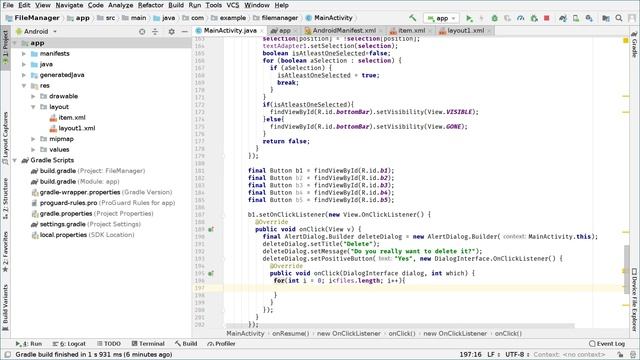Screen dimensions: 640x360
Task: Expand the generatedJava folder
Action: point(24,75)
